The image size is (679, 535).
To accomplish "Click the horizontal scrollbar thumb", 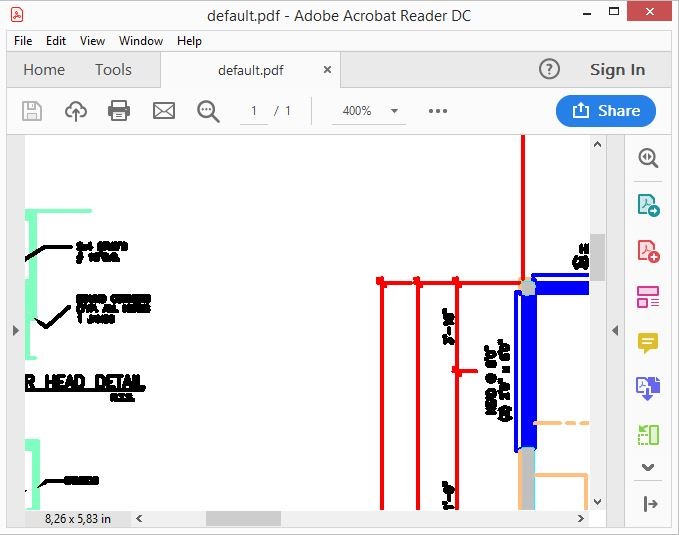I will coord(243,518).
